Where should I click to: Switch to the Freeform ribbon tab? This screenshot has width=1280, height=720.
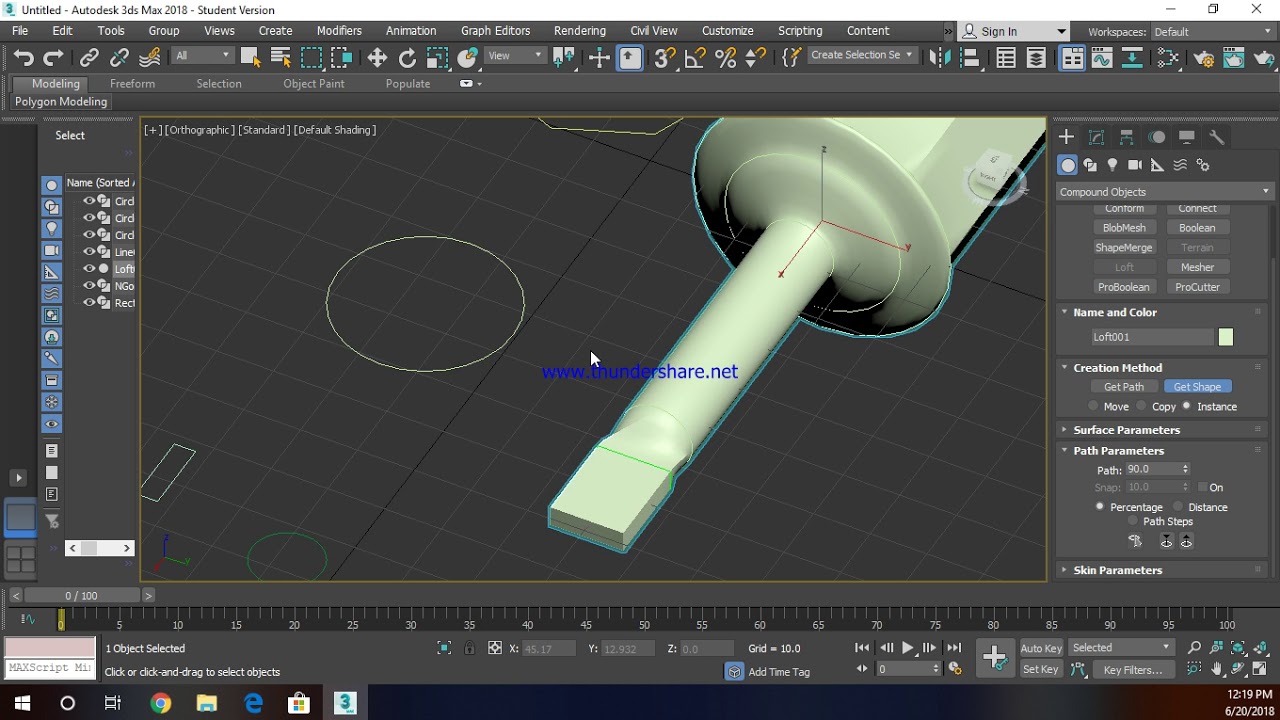132,84
